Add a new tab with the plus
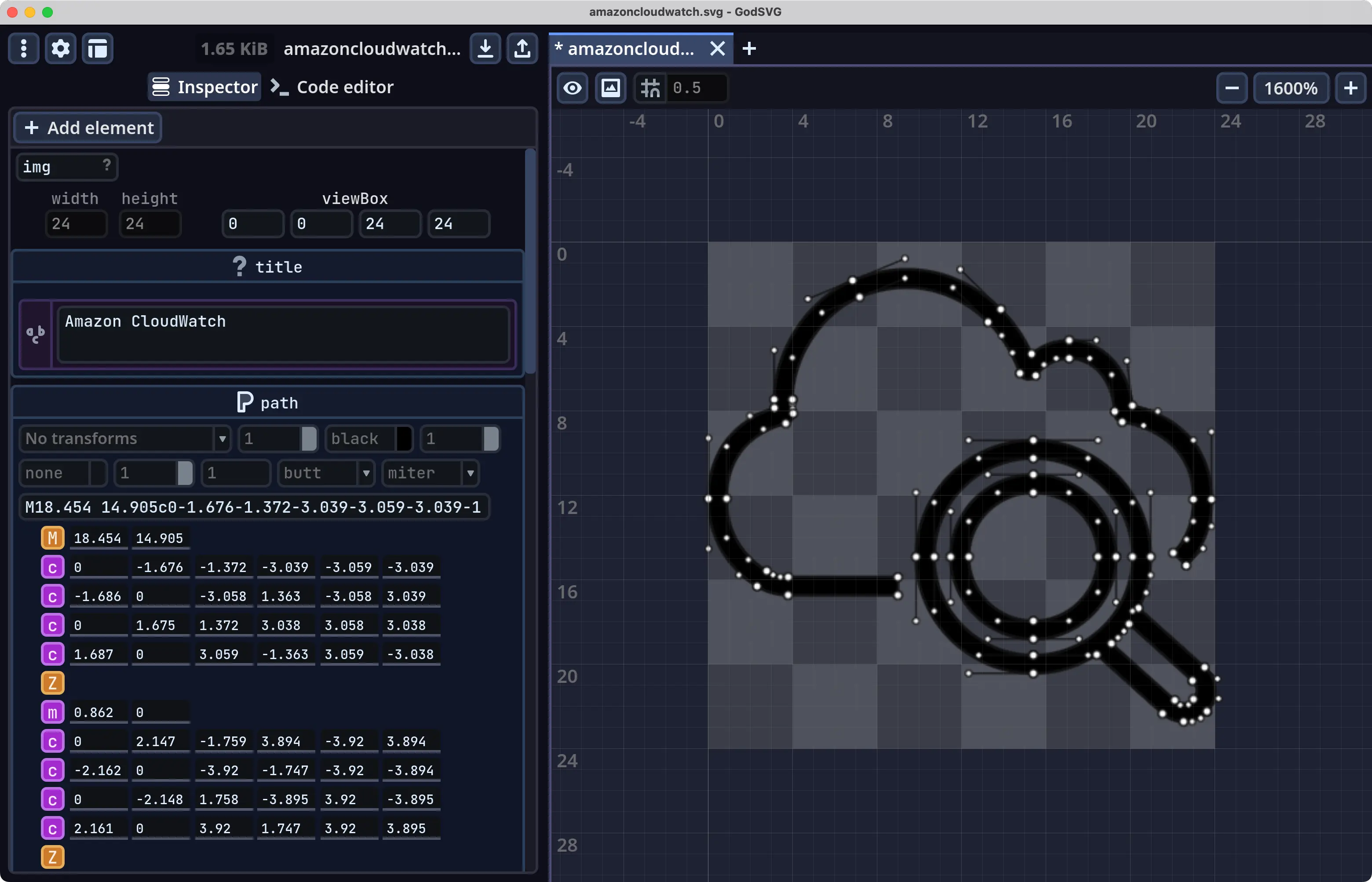Viewport: 1372px width, 882px height. coord(749,49)
